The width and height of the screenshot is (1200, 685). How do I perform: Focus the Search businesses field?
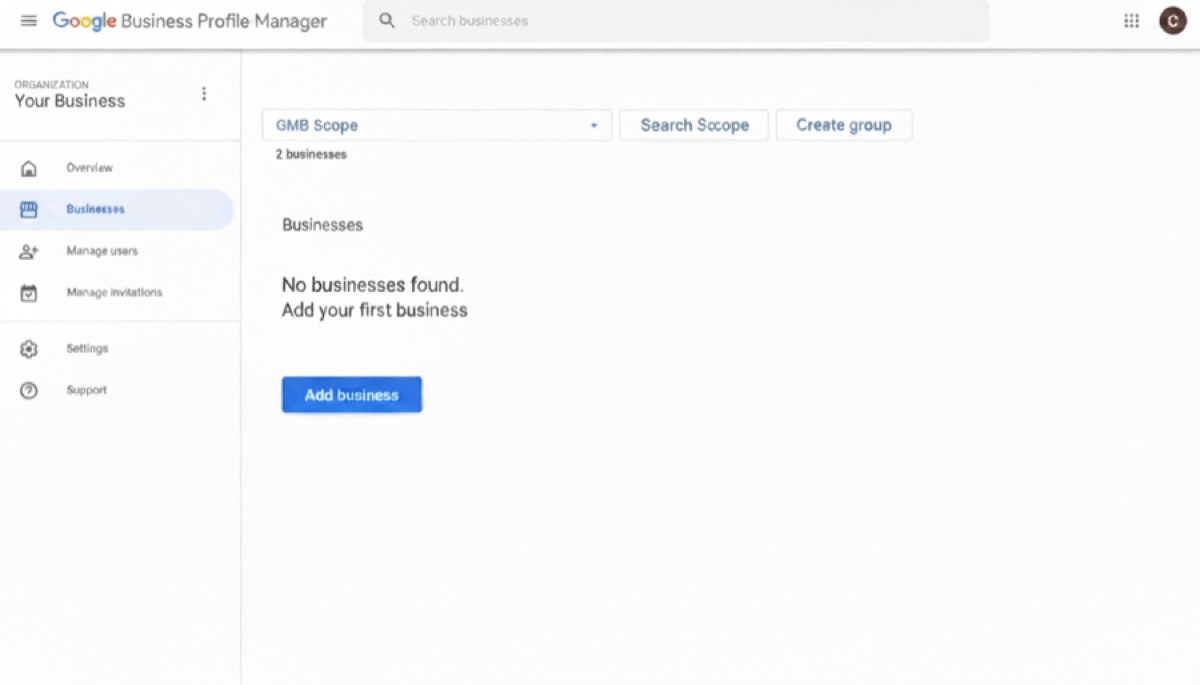pos(676,21)
